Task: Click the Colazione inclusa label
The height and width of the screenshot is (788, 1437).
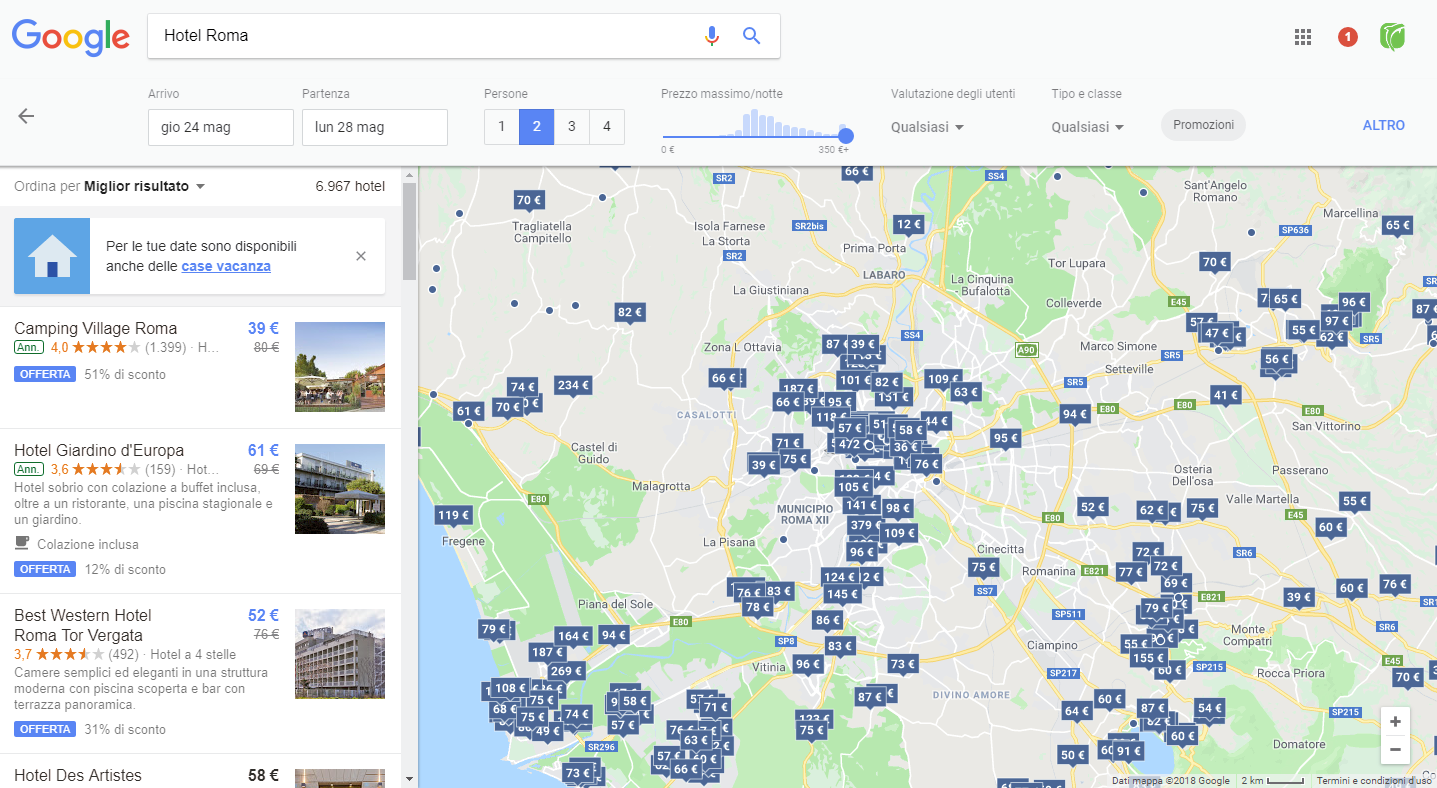Action: tap(88, 544)
